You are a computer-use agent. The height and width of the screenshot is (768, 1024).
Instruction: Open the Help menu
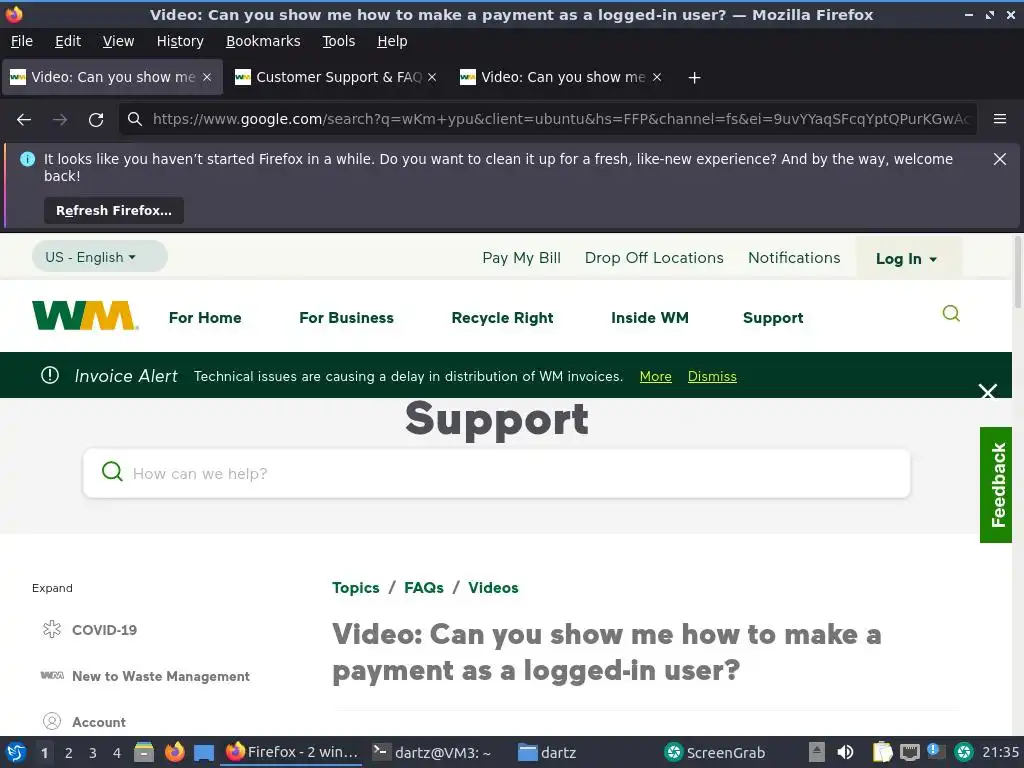(392, 41)
